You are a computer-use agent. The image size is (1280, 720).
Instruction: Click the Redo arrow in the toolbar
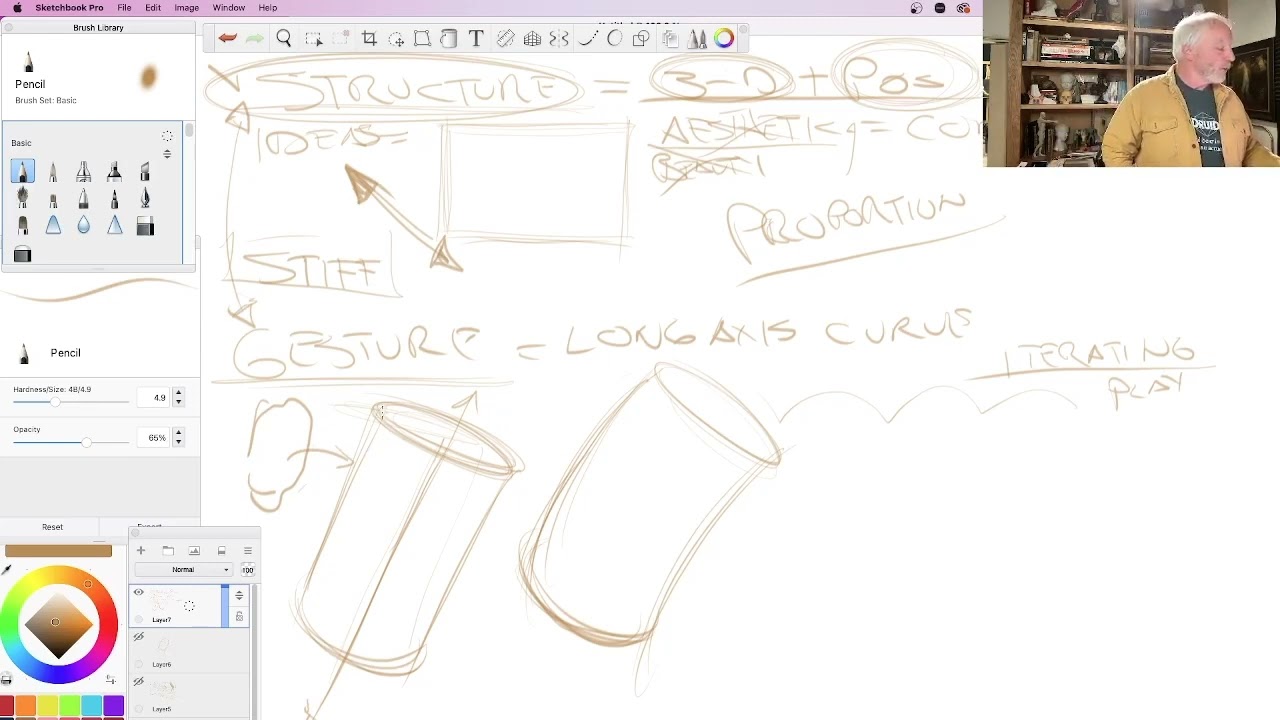click(x=255, y=39)
